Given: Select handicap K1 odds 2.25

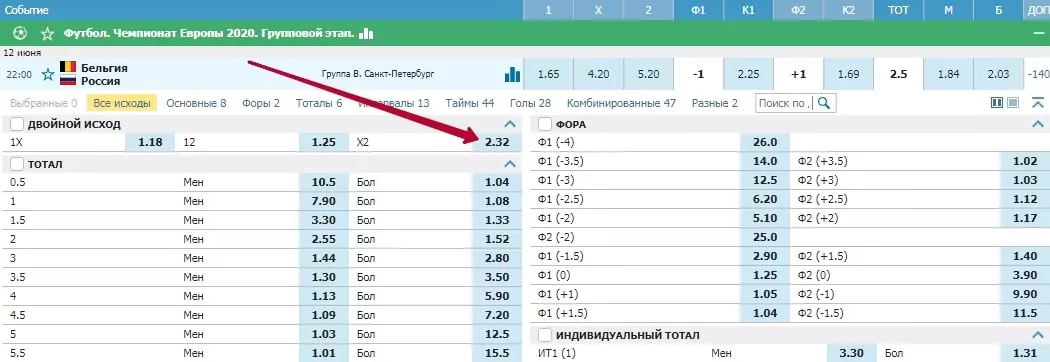Looking at the screenshot, I should click(748, 74).
